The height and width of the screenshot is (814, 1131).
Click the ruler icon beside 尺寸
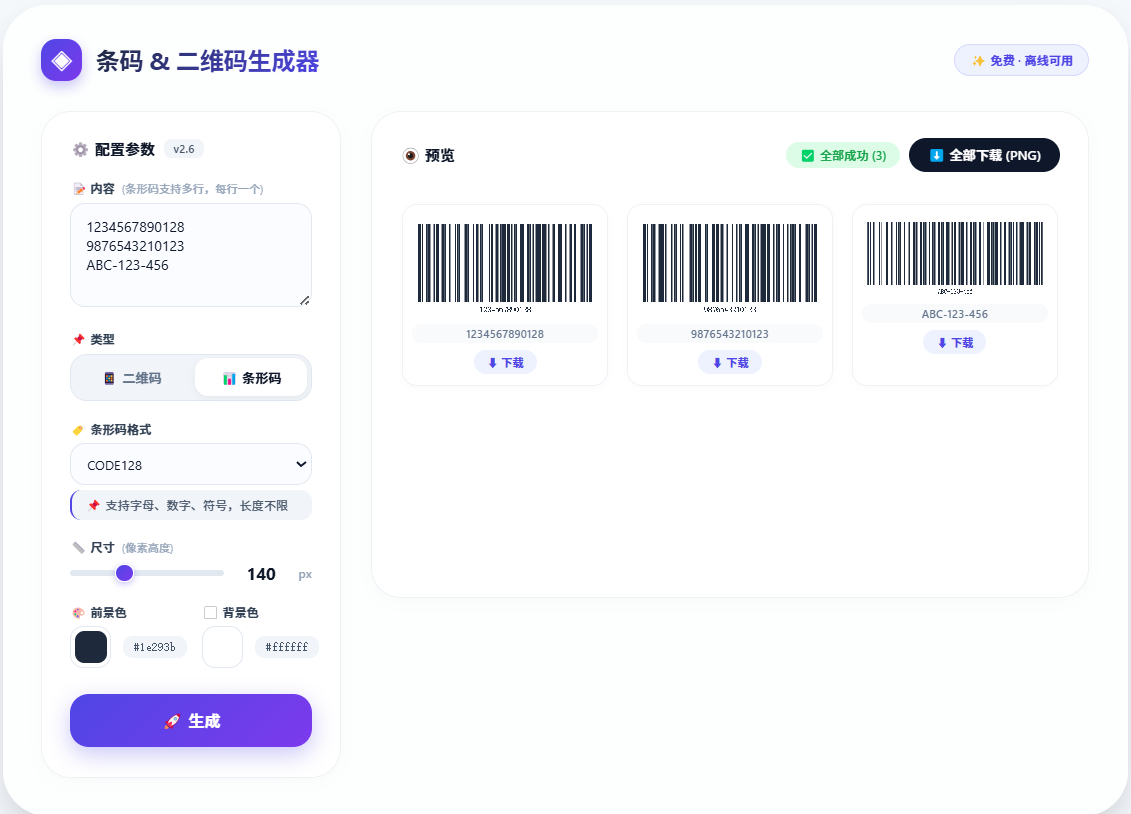tap(79, 548)
